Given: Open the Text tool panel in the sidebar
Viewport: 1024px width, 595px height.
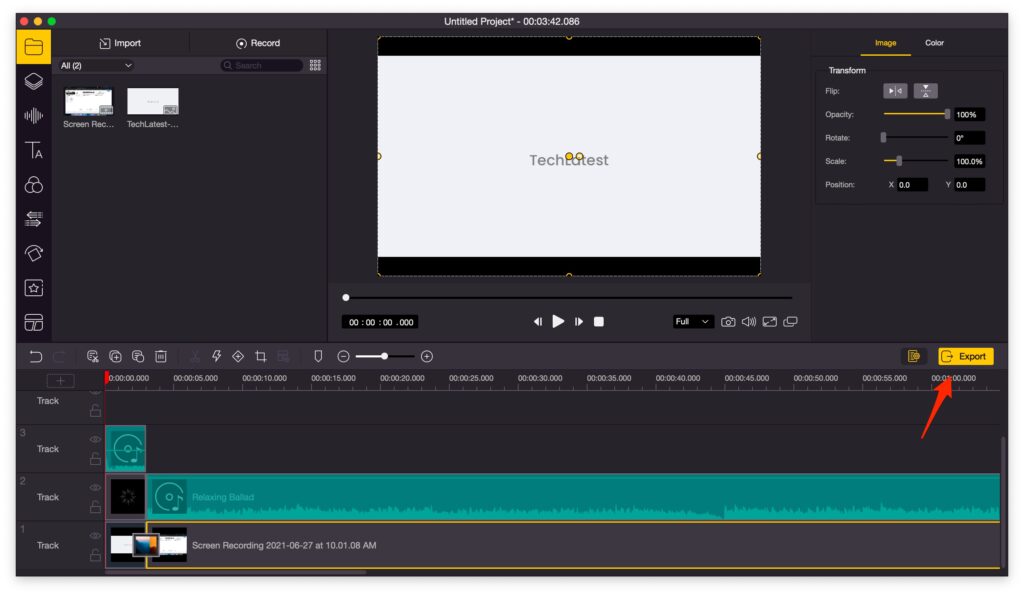Looking at the screenshot, I should [x=33, y=150].
